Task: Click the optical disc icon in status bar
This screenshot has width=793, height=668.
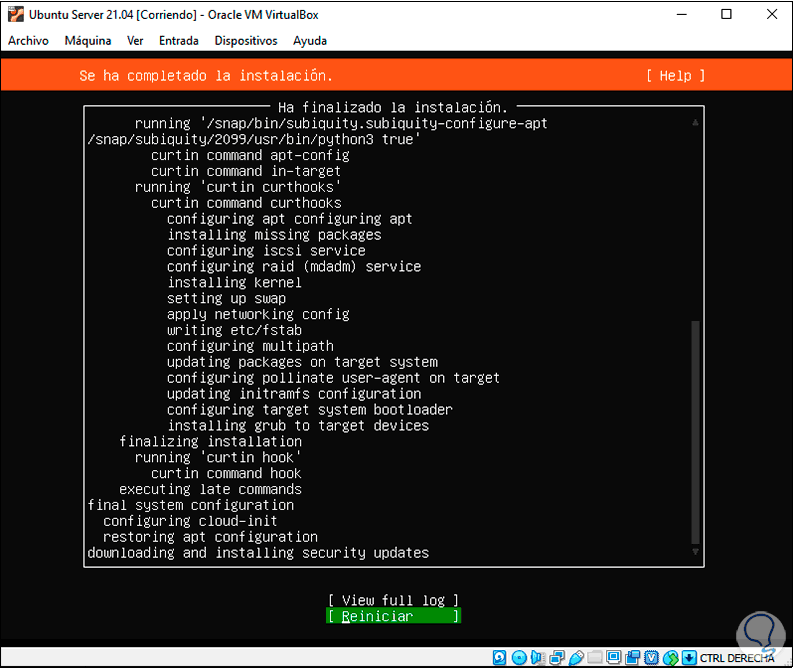Action: 519,657
